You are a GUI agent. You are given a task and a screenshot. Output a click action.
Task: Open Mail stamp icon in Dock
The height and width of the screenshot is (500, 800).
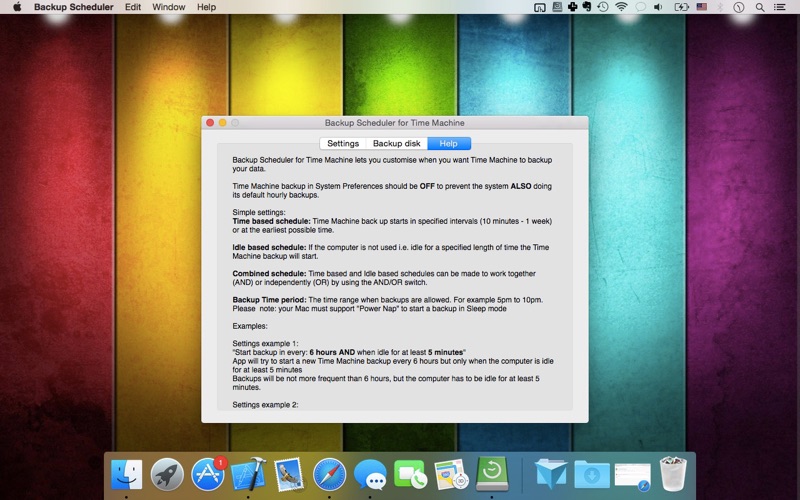(x=289, y=474)
